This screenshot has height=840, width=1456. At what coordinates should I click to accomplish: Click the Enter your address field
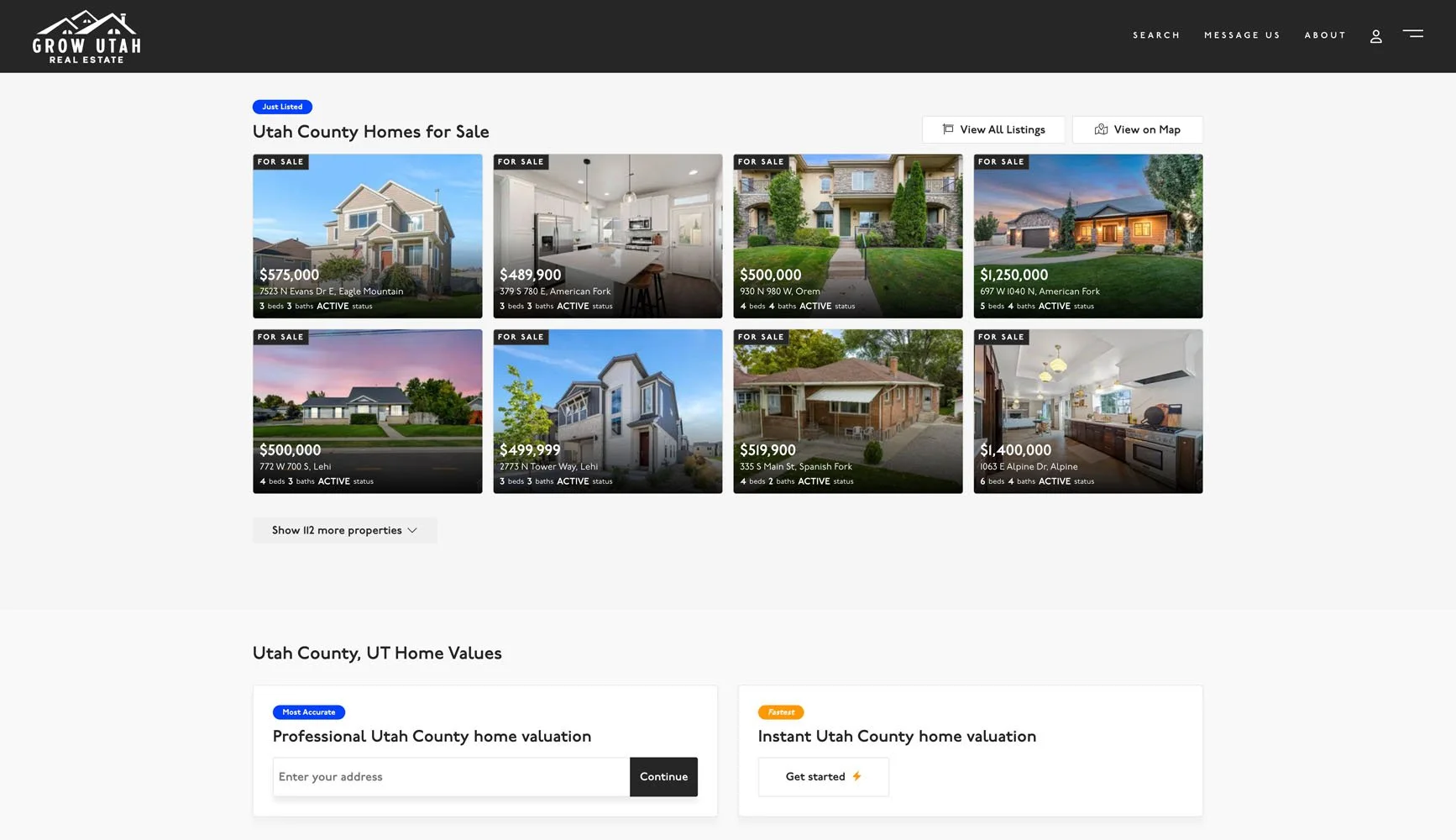pos(451,777)
